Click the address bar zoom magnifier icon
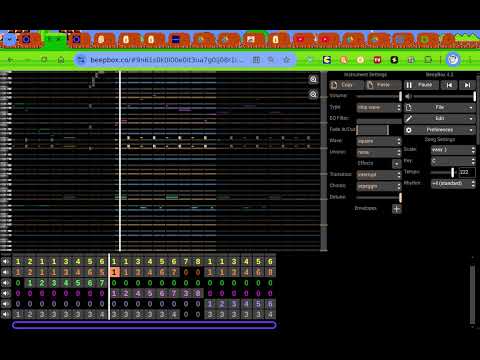480x360 pixels. click(271, 60)
